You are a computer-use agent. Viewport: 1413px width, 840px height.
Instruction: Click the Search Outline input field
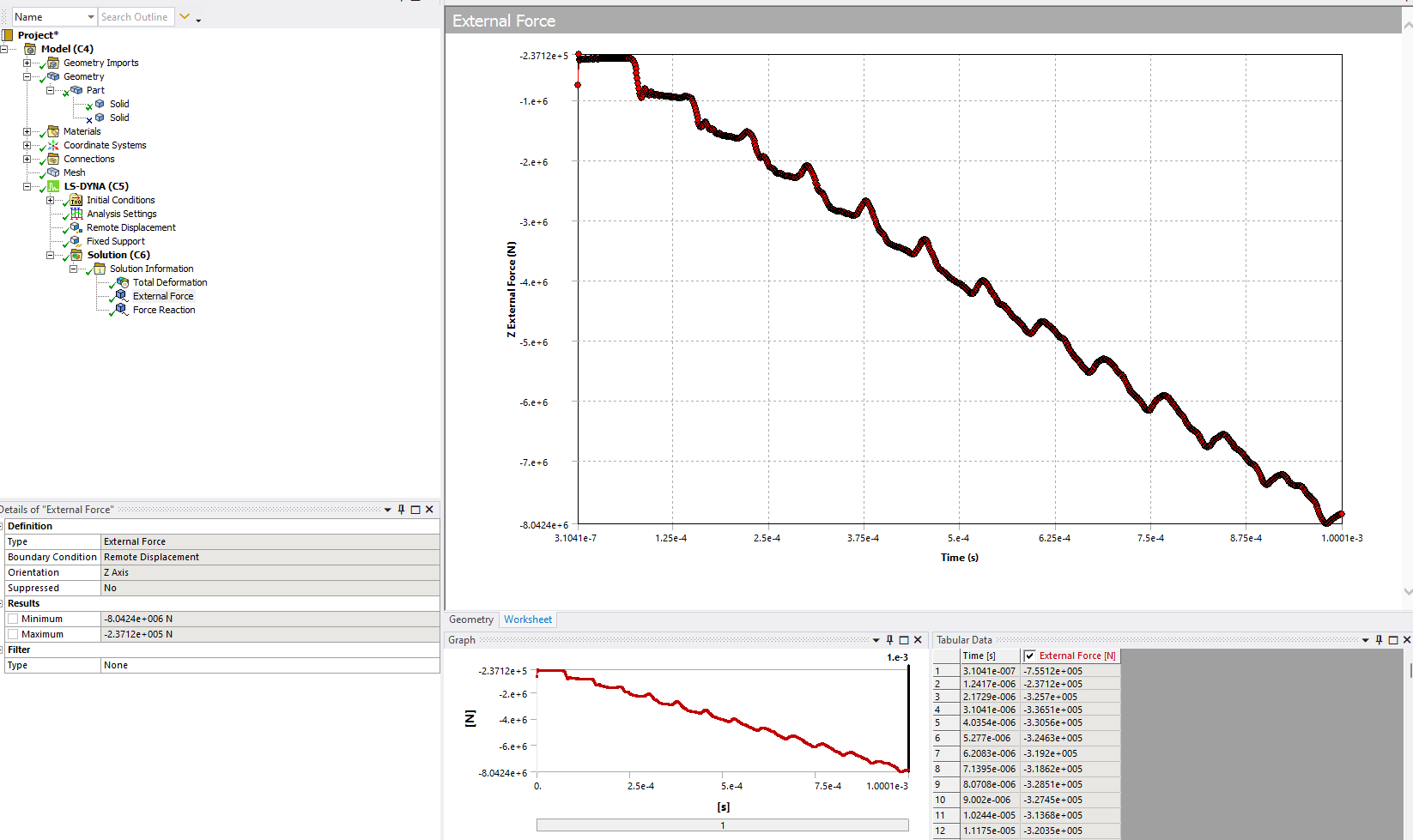[136, 17]
